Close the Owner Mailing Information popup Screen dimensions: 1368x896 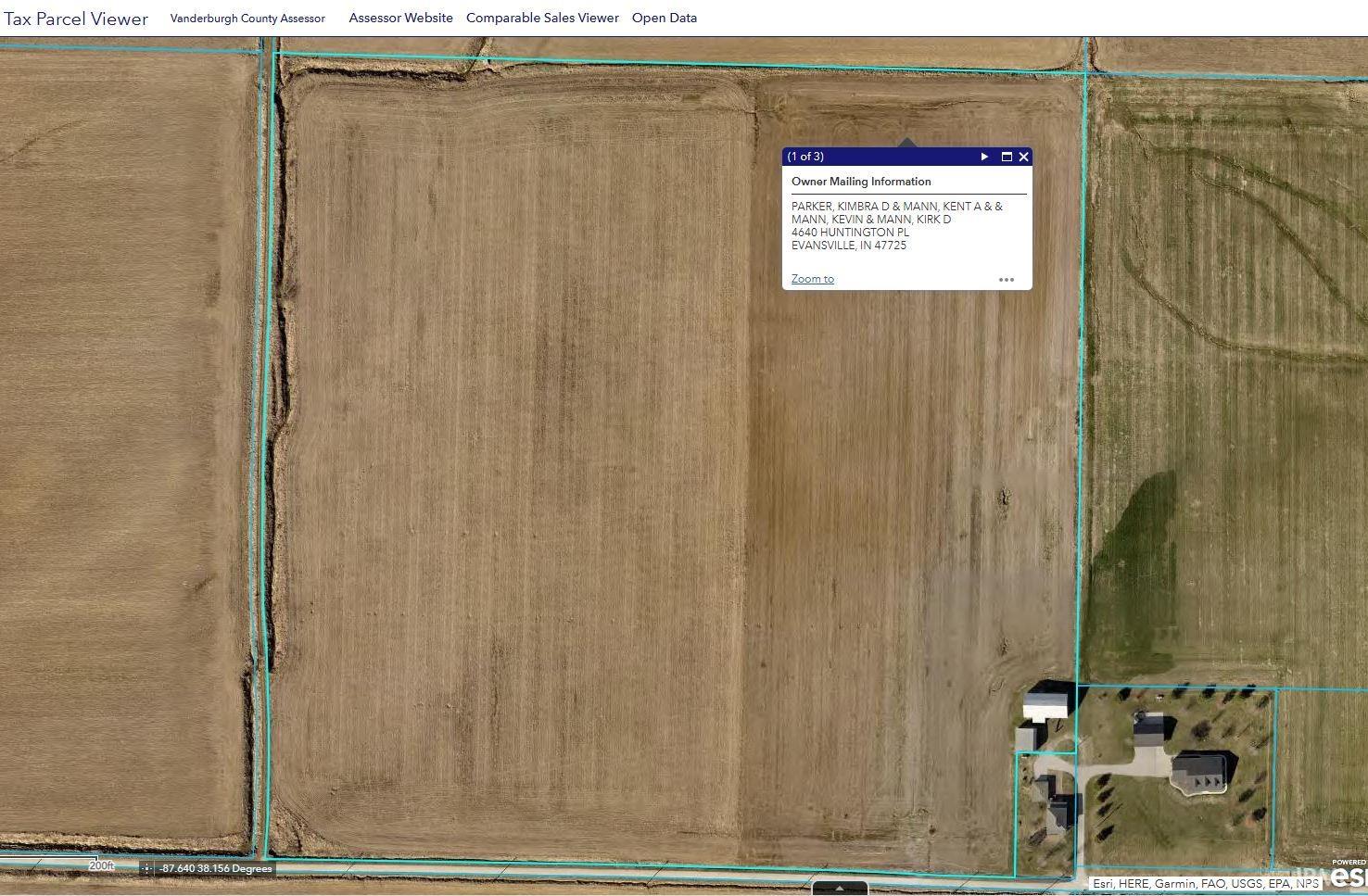1023,157
